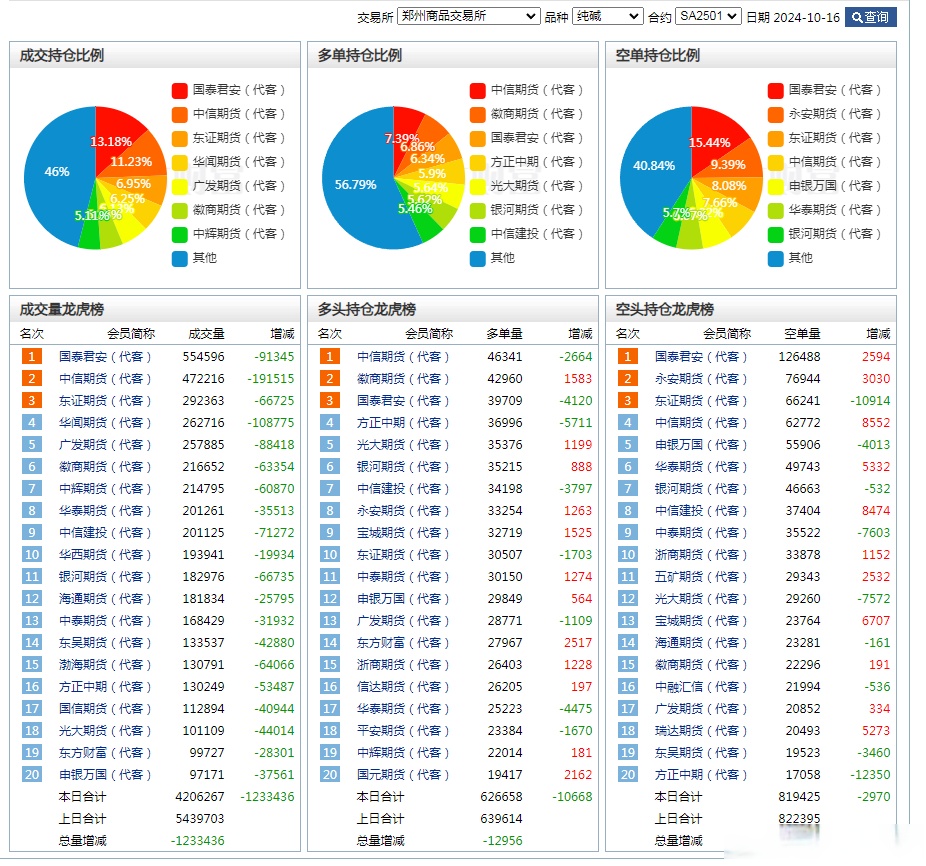Screen dimensions: 926x866
Task: Click rank 8 badge in 多头持仓龙虎榜
Action: pyautogui.click(x=330, y=510)
